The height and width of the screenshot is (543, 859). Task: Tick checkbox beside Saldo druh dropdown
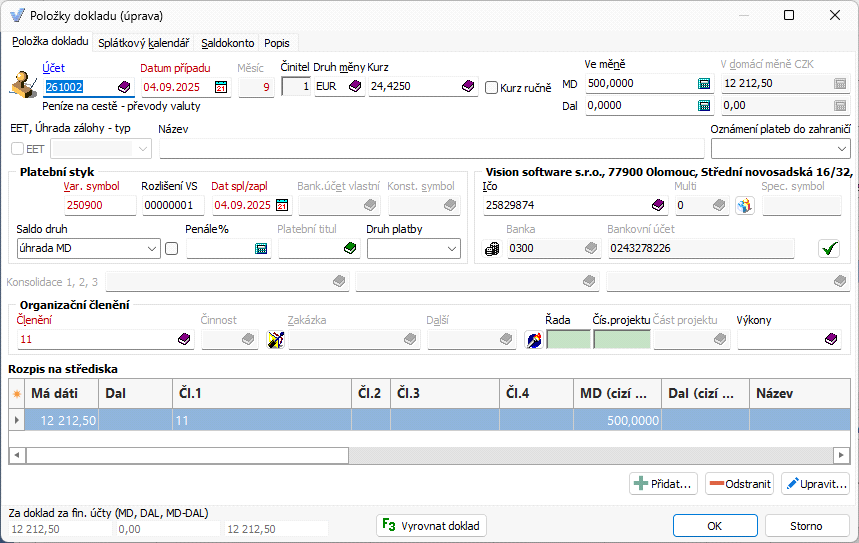click(172, 249)
